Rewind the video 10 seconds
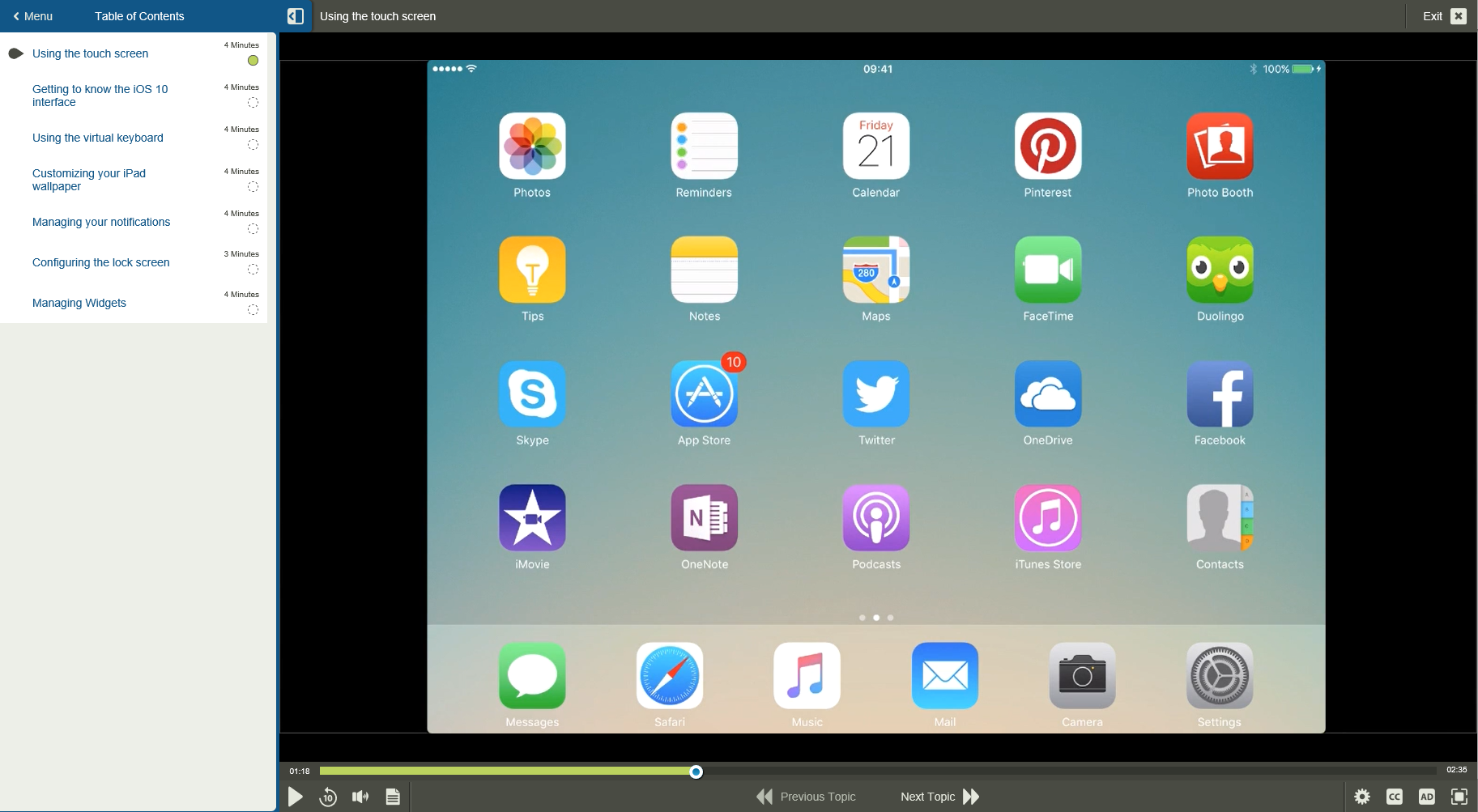This screenshot has width=1478, height=812. (x=328, y=797)
